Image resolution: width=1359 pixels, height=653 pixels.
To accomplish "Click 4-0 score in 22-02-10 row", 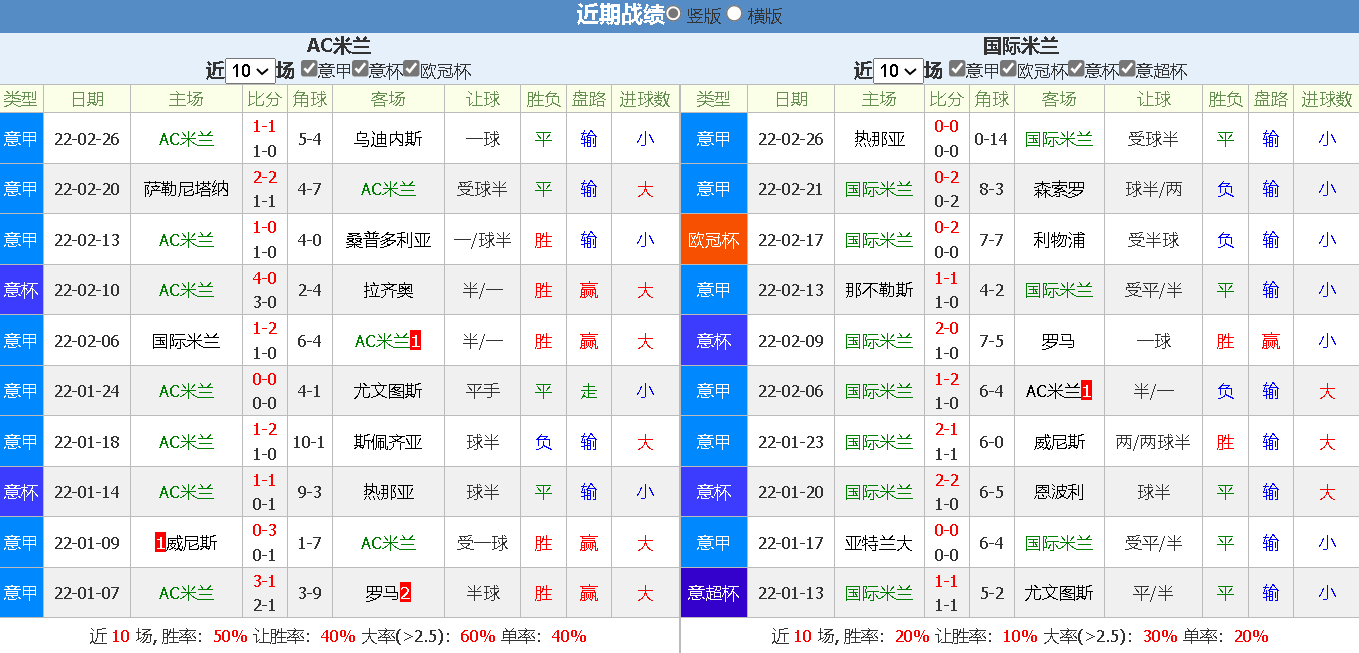I will click(264, 279).
